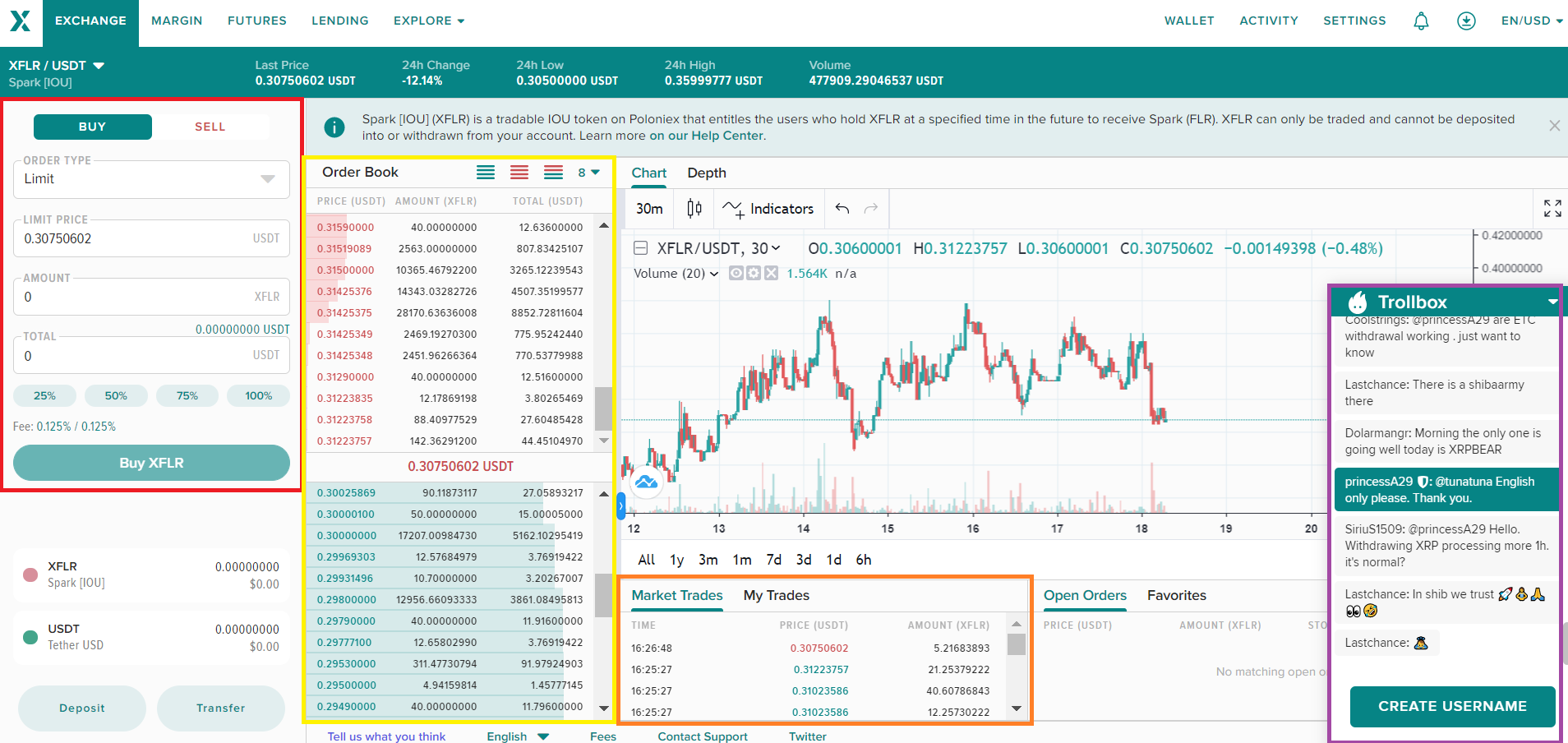Screen dimensions: 1568x743
Task: Select the 7d chart range
Action: click(773, 560)
